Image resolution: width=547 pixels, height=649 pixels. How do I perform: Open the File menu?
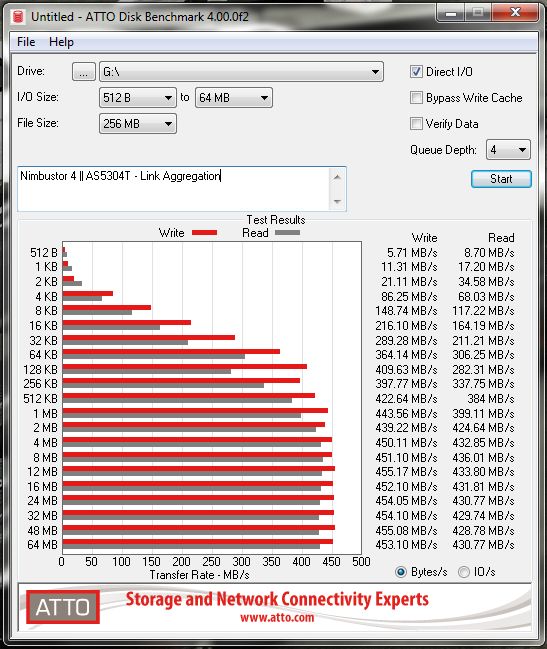(26, 42)
